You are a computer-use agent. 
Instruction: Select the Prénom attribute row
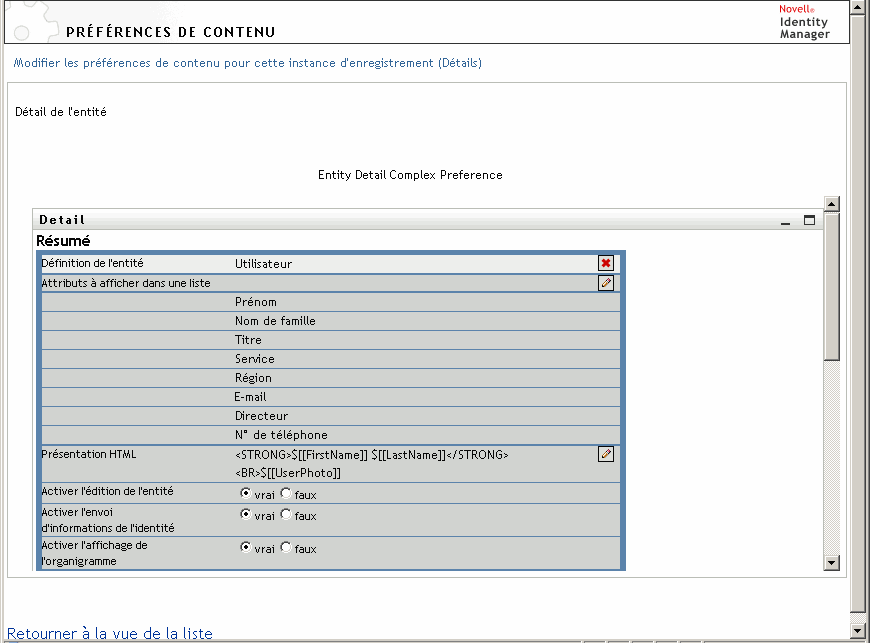[x=256, y=302]
